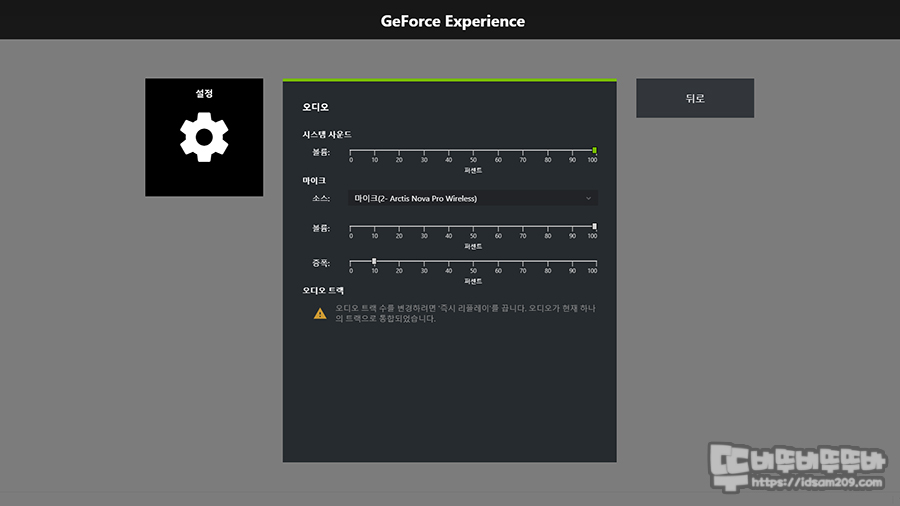The width and height of the screenshot is (900, 506).
Task: Click the dropdown chevron in the source field
Action: (x=588, y=198)
